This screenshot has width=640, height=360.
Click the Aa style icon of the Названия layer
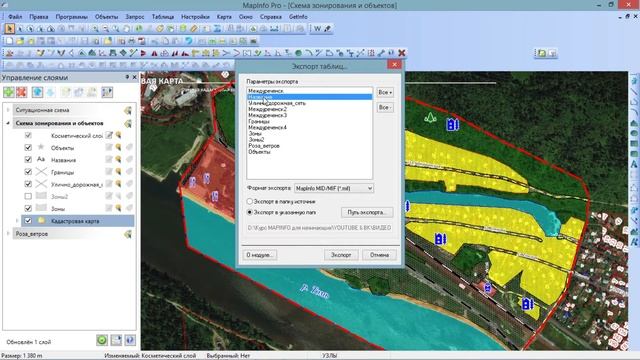[41, 160]
